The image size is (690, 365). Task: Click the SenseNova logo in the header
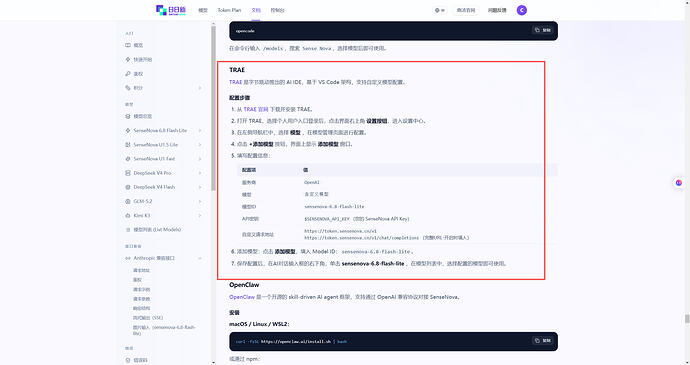171,10
